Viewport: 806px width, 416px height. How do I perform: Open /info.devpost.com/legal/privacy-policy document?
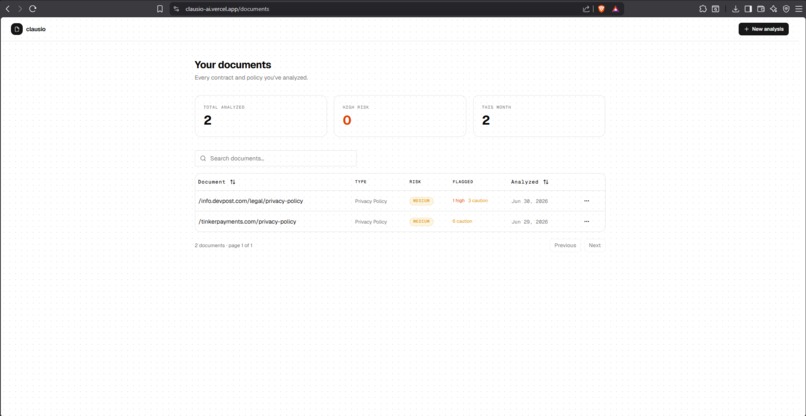251,201
